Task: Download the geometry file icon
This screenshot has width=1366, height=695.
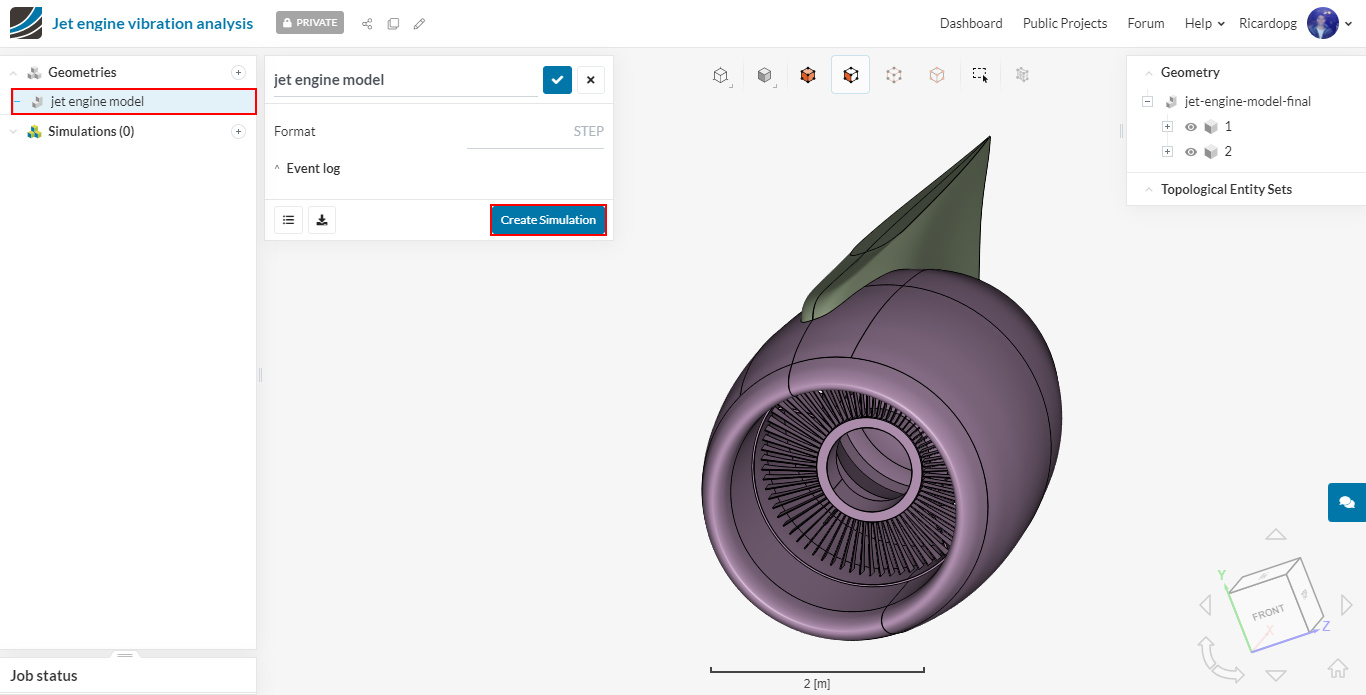Action: pyautogui.click(x=322, y=220)
